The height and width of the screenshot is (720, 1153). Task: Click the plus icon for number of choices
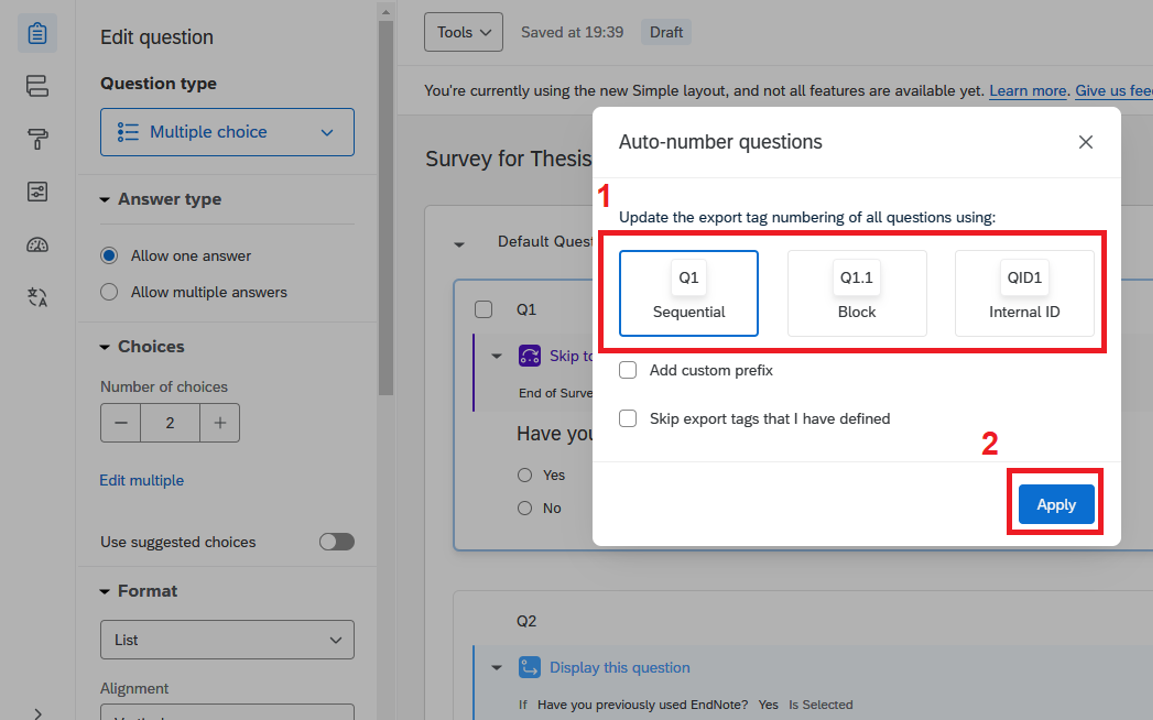coord(219,423)
